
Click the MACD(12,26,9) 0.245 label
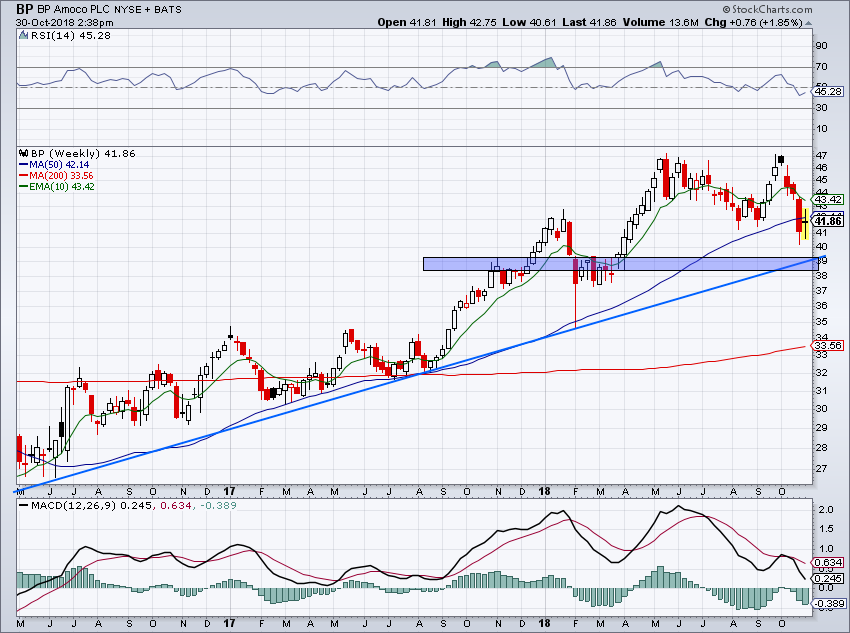click(x=92, y=505)
